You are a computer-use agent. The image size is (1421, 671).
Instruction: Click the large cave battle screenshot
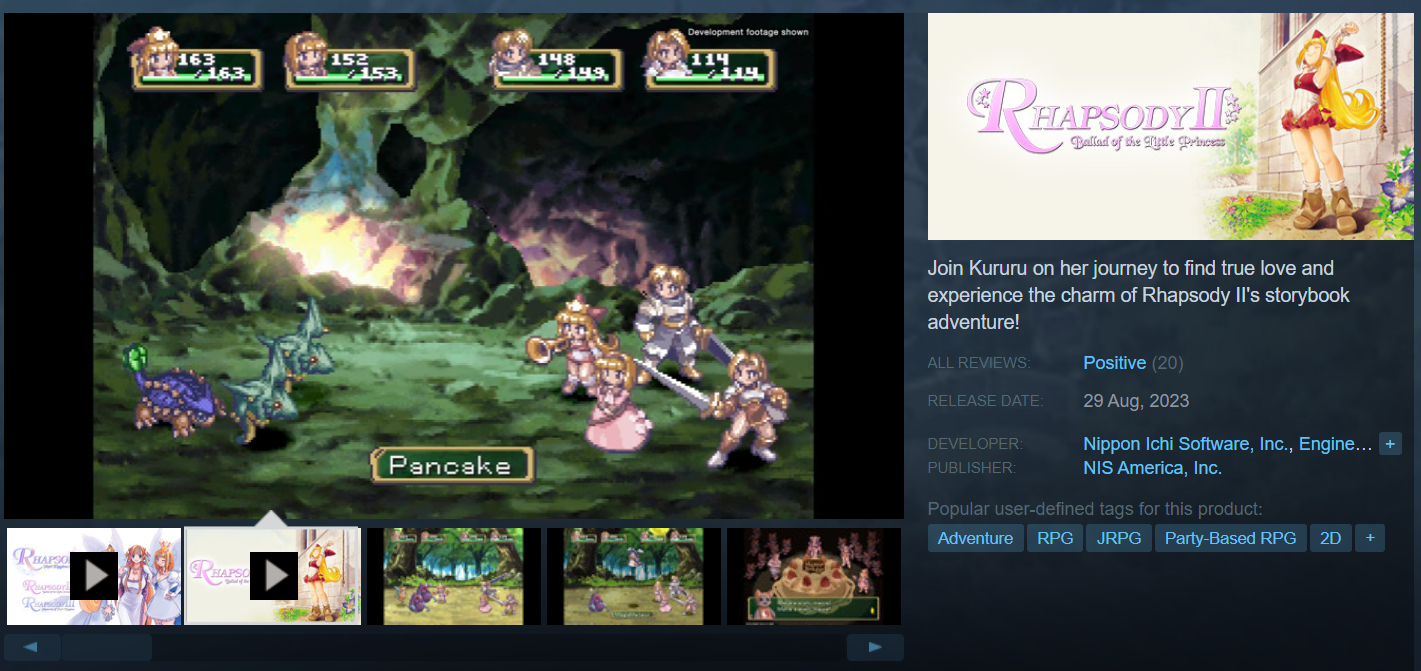(x=453, y=265)
